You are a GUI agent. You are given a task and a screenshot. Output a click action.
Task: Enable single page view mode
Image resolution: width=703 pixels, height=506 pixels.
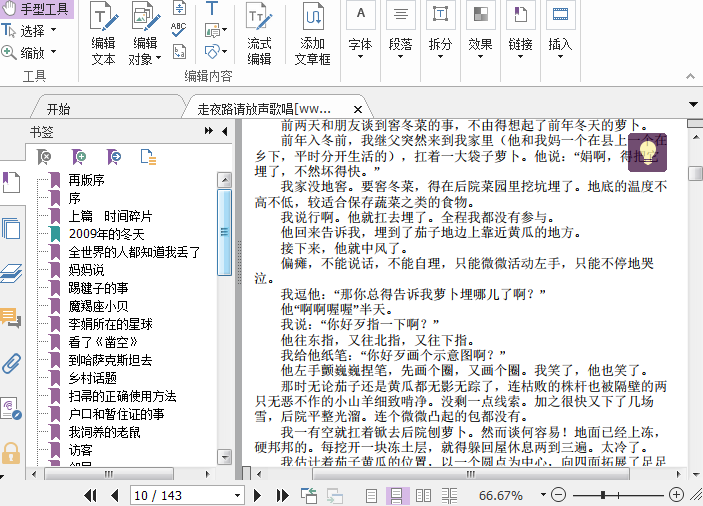pos(371,495)
